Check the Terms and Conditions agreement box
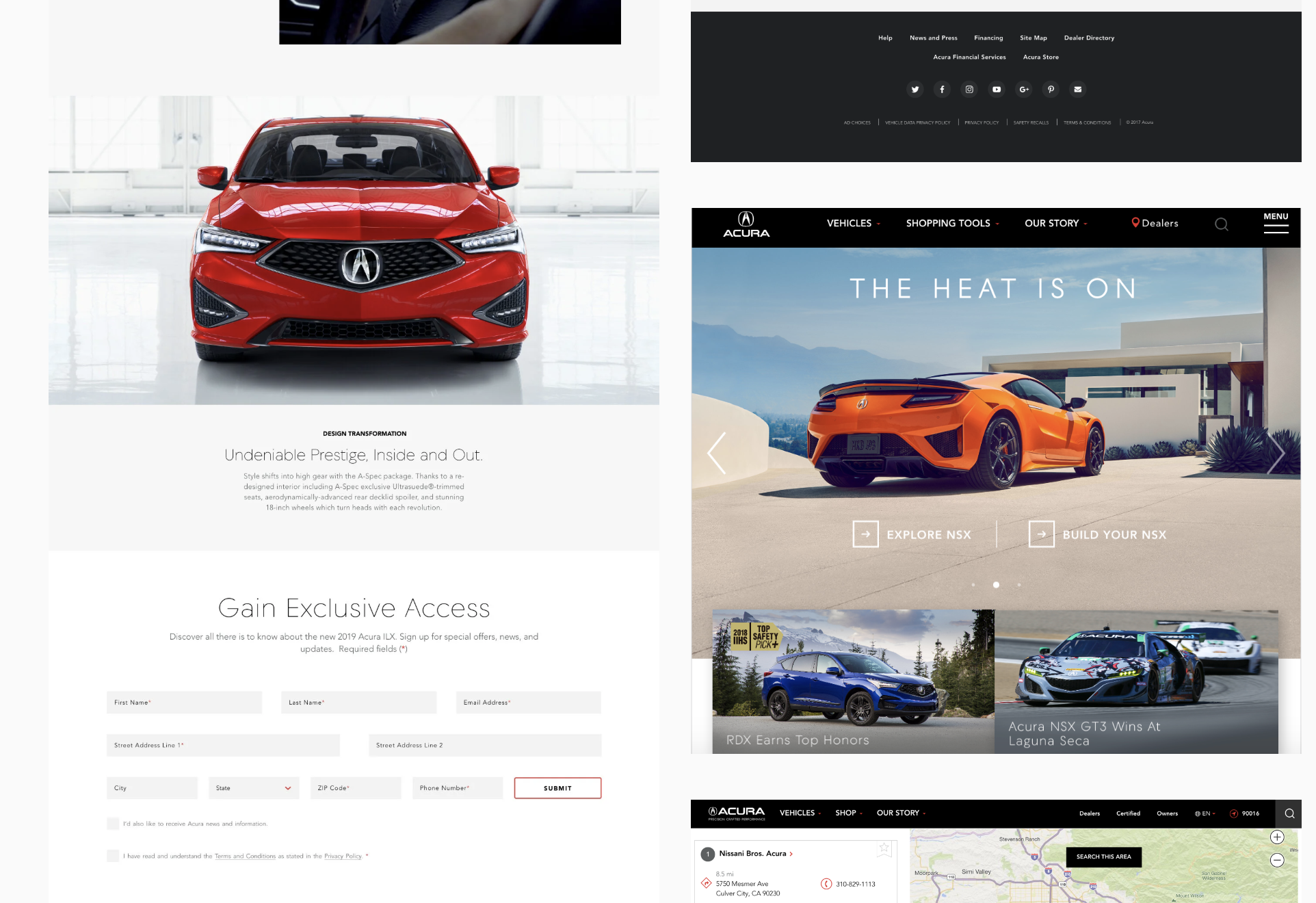The width and height of the screenshot is (1316, 903). pos(113,856)
